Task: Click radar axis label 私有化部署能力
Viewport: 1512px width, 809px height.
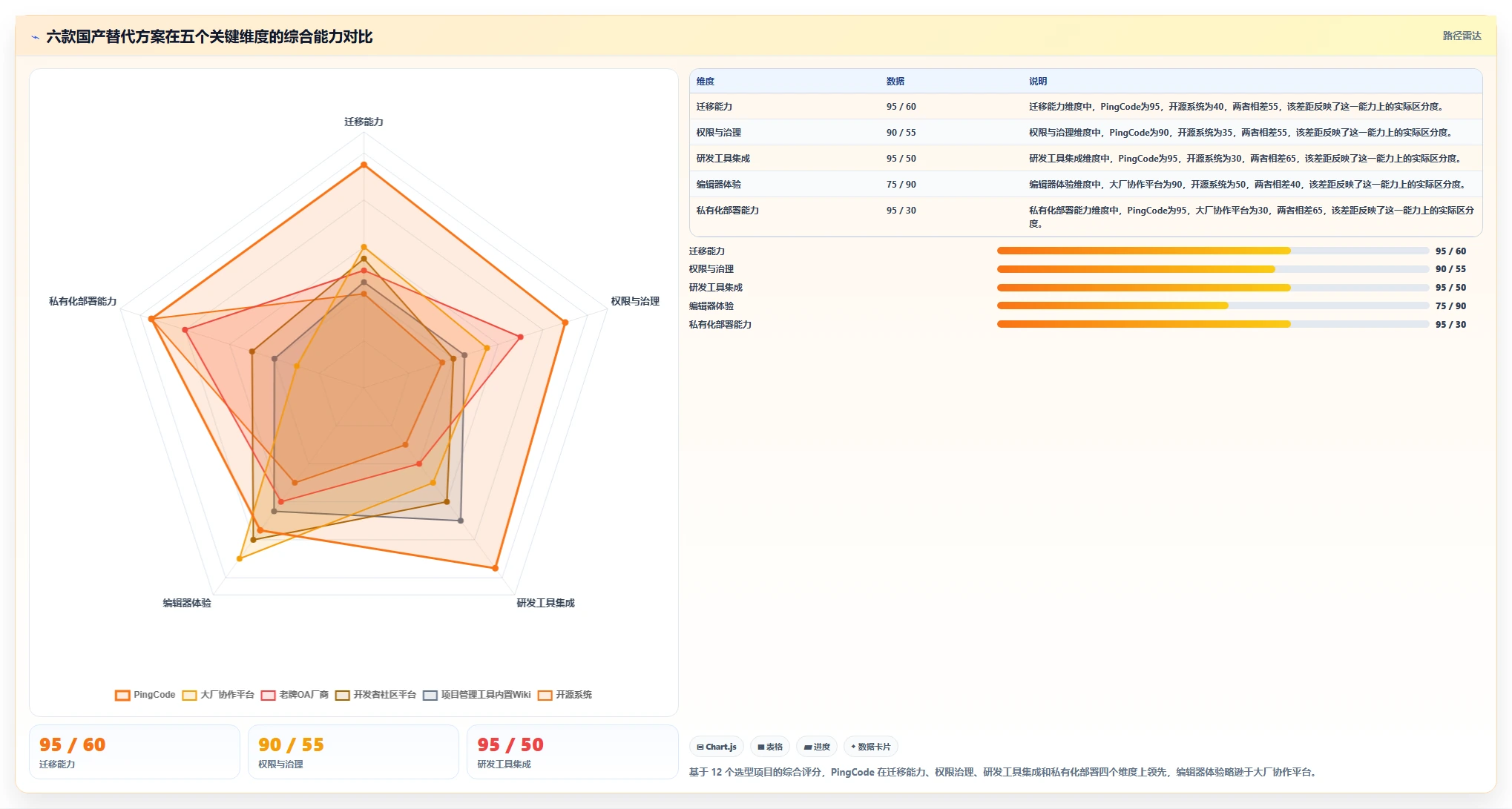Action: coord(83,301)
